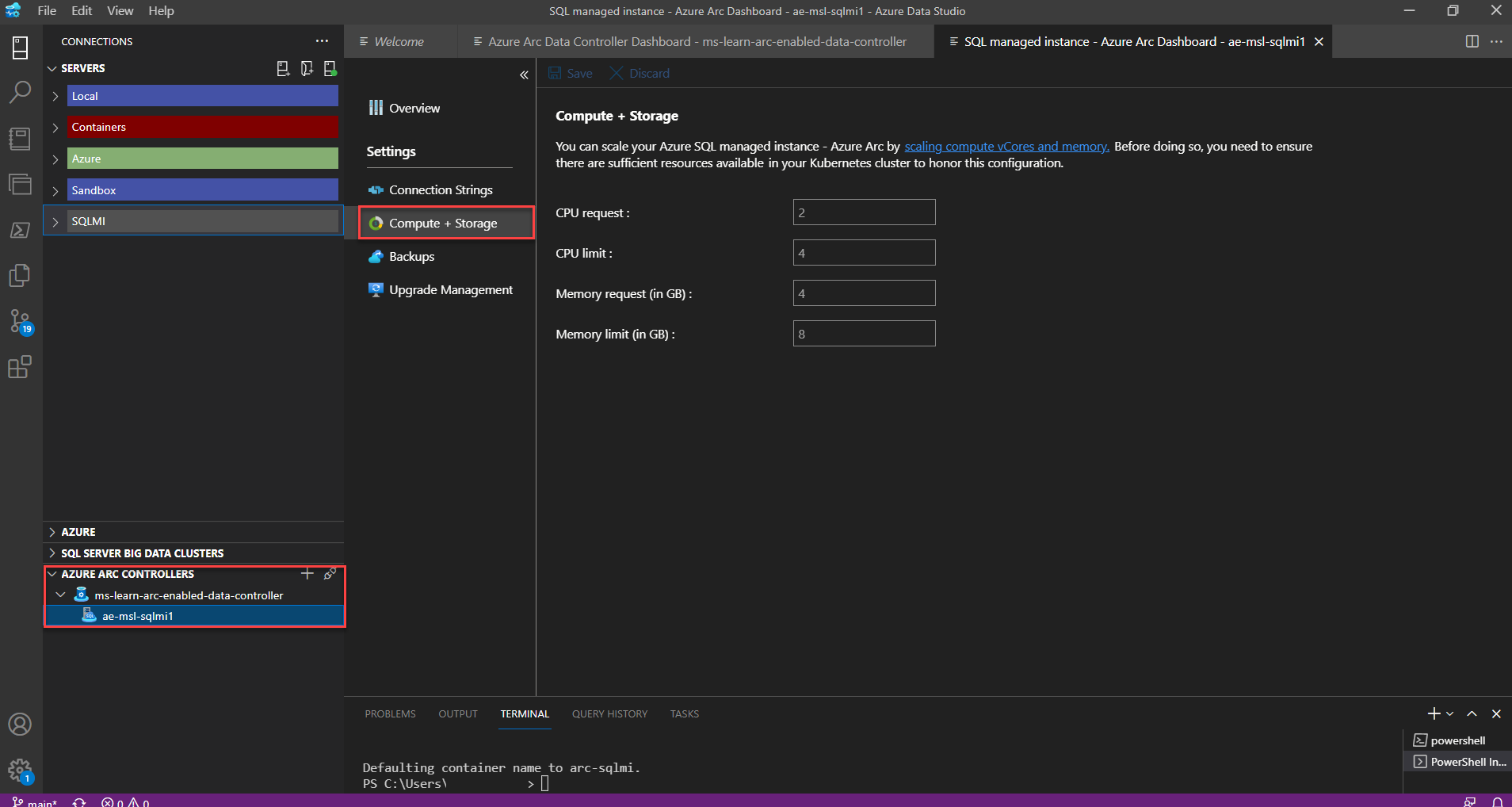Open the Extensions view icon
The height and width of the screenshot is (807, 1512).
20,367
